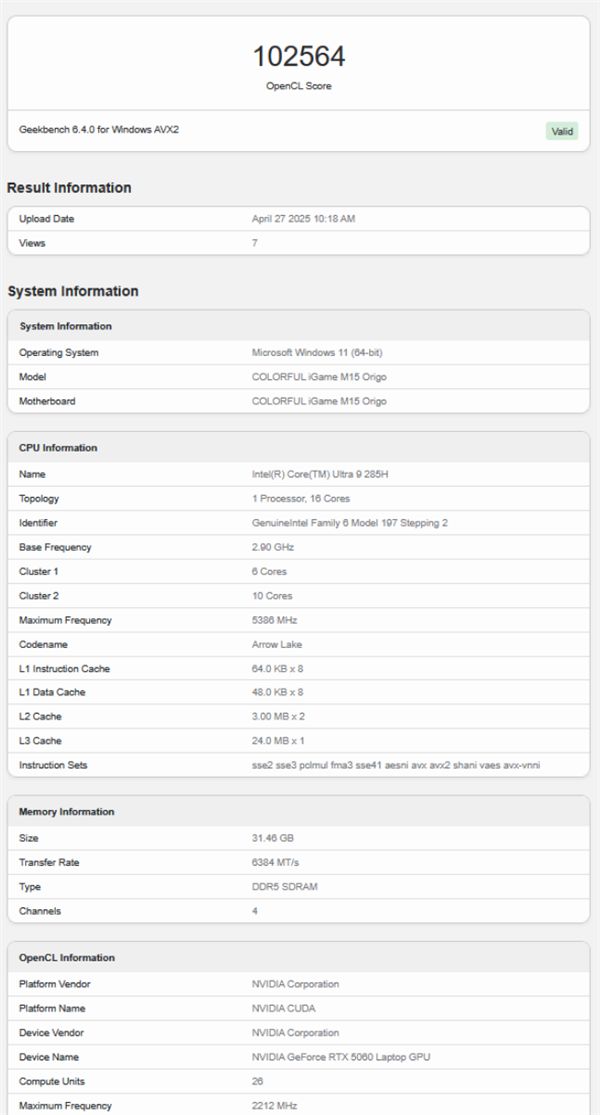
Task: Click the 2.90 GHz base frequency value
Action: tap(272, 548)
